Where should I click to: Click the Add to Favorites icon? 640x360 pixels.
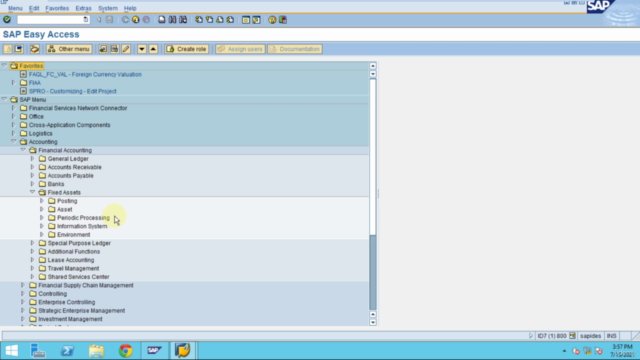[103, 49]
